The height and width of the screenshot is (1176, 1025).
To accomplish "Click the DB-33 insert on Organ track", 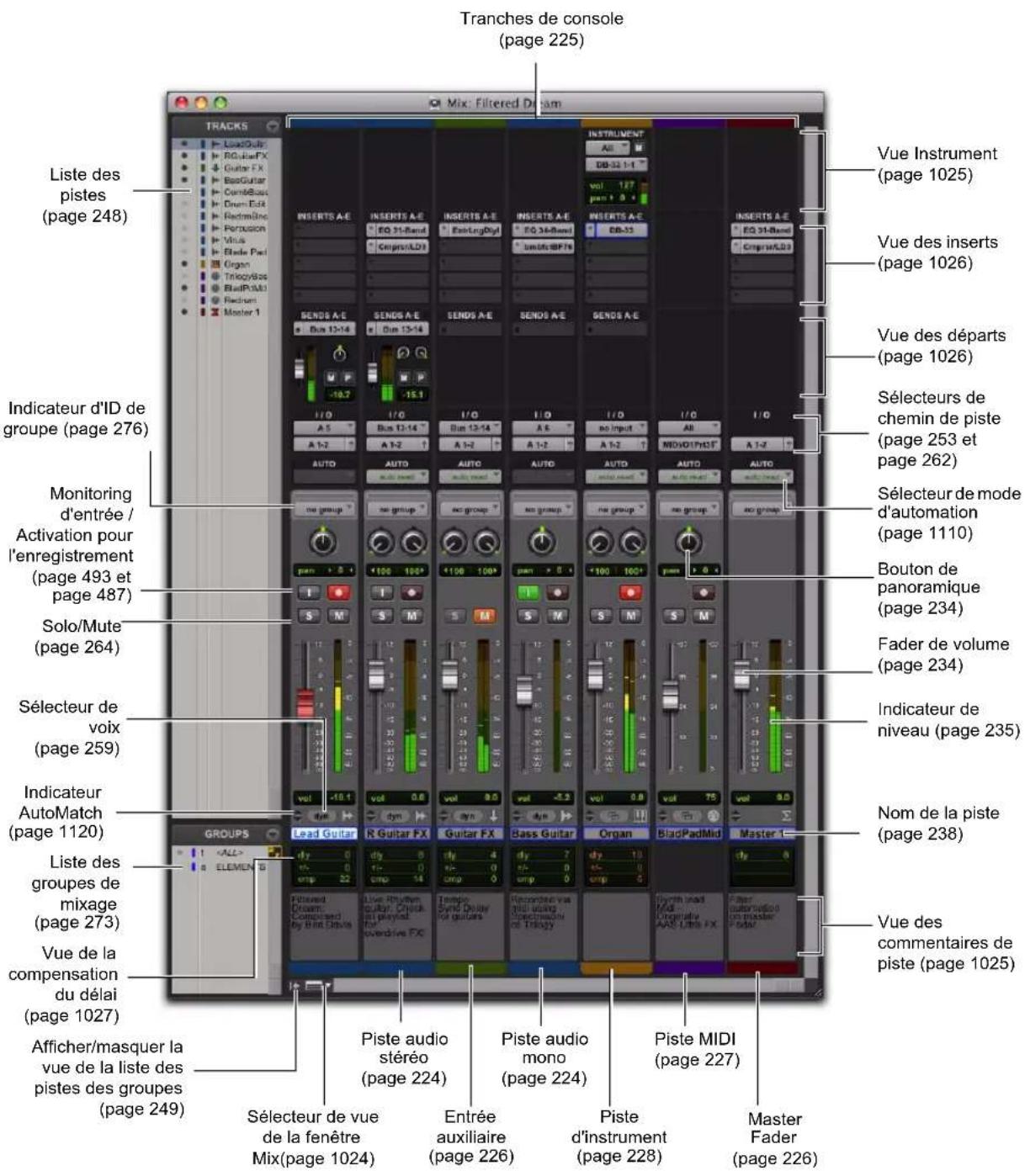I will (x=616, y=230).
